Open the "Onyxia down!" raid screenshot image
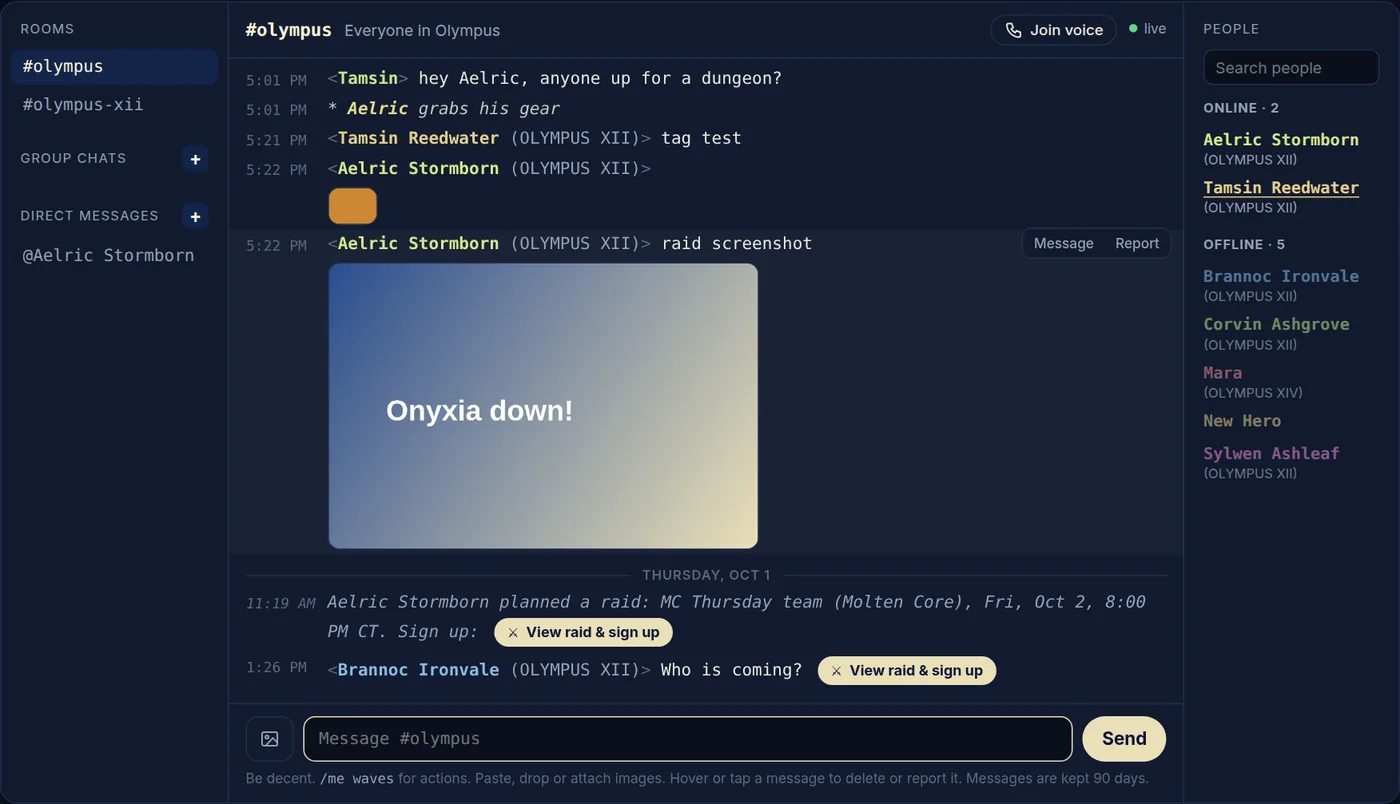Screen dimensions: 1400x804 pos(543,406)
